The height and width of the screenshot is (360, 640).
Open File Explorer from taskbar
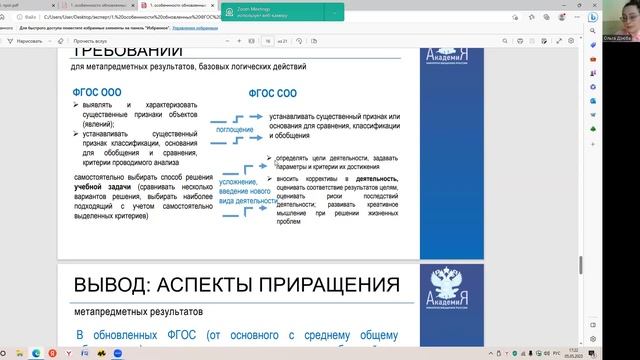click(x=19, y=353)
